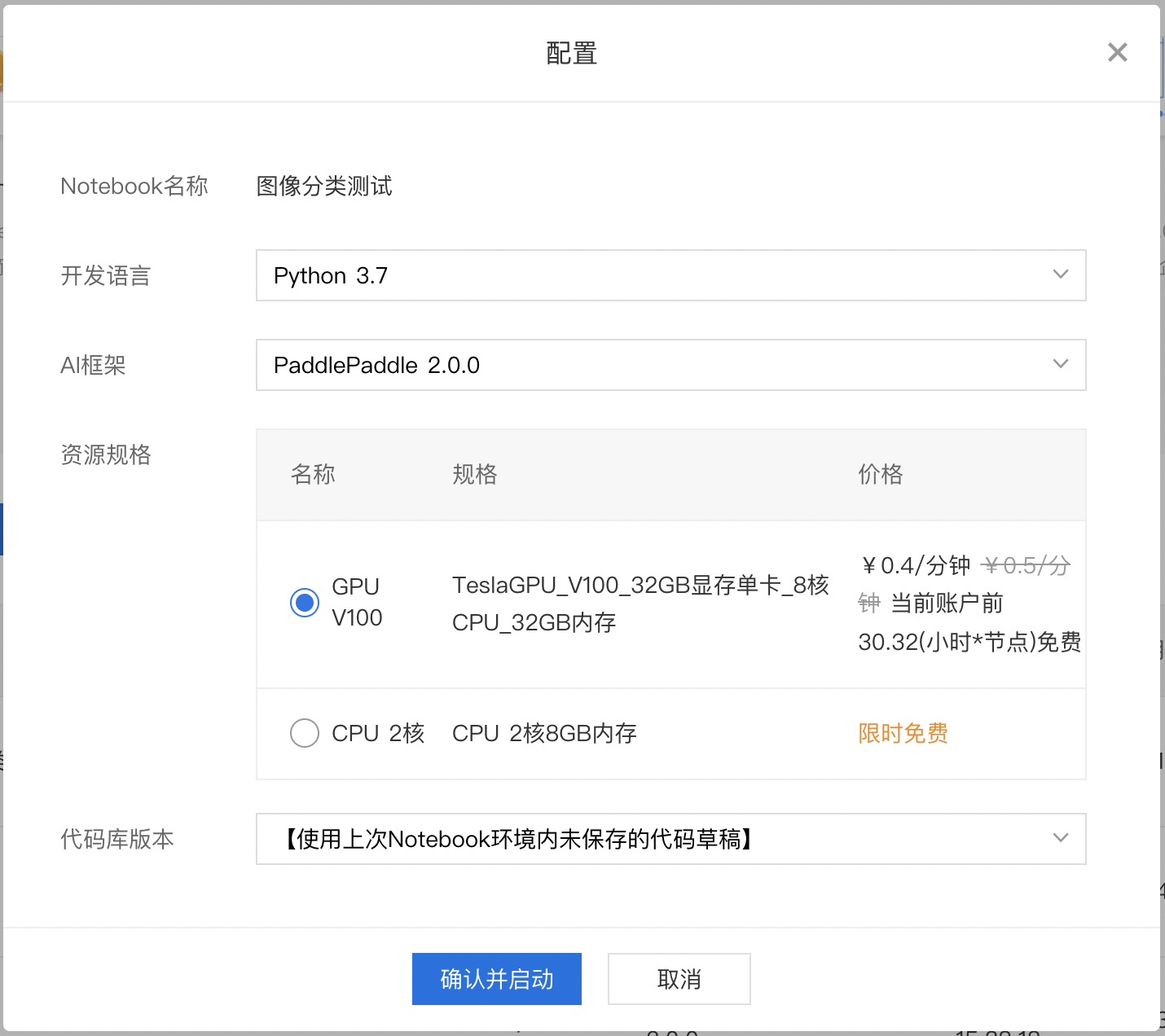The width and height of the screenshot is (1165, 1036).
Task: Click the GPU V100 name text
Action: tap(357, 603)
